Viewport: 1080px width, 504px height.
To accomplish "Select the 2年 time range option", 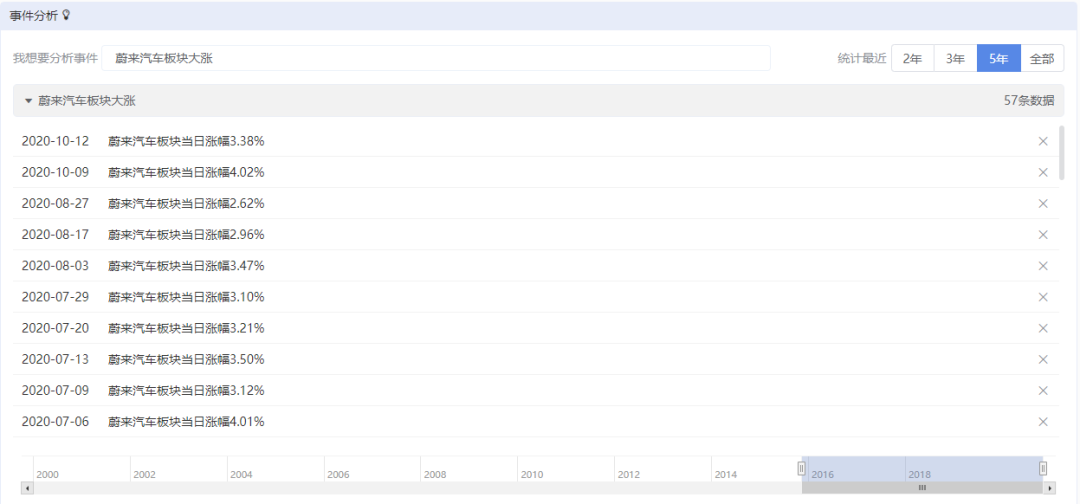I will pyautogui.click(x=912, y=58).
